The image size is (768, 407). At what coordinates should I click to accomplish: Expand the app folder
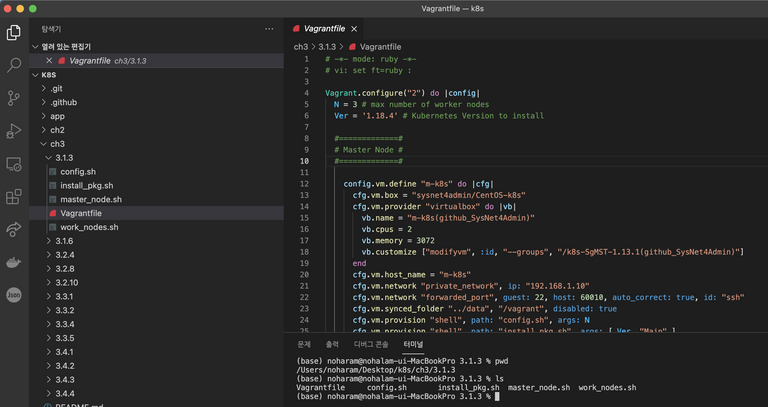[x=44, y=116]
